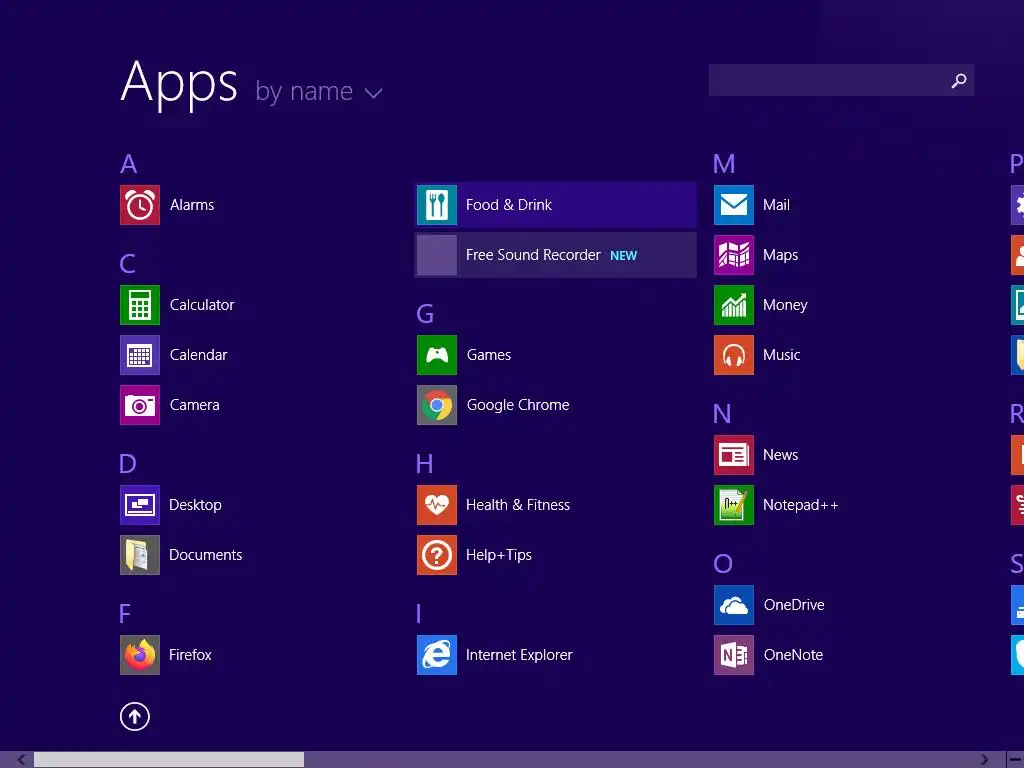The width and height of the screenshot is (1024, 768).
Task: Click the 'Food & Drink' label
Action: pyautogui.click(x=509, y=205)
